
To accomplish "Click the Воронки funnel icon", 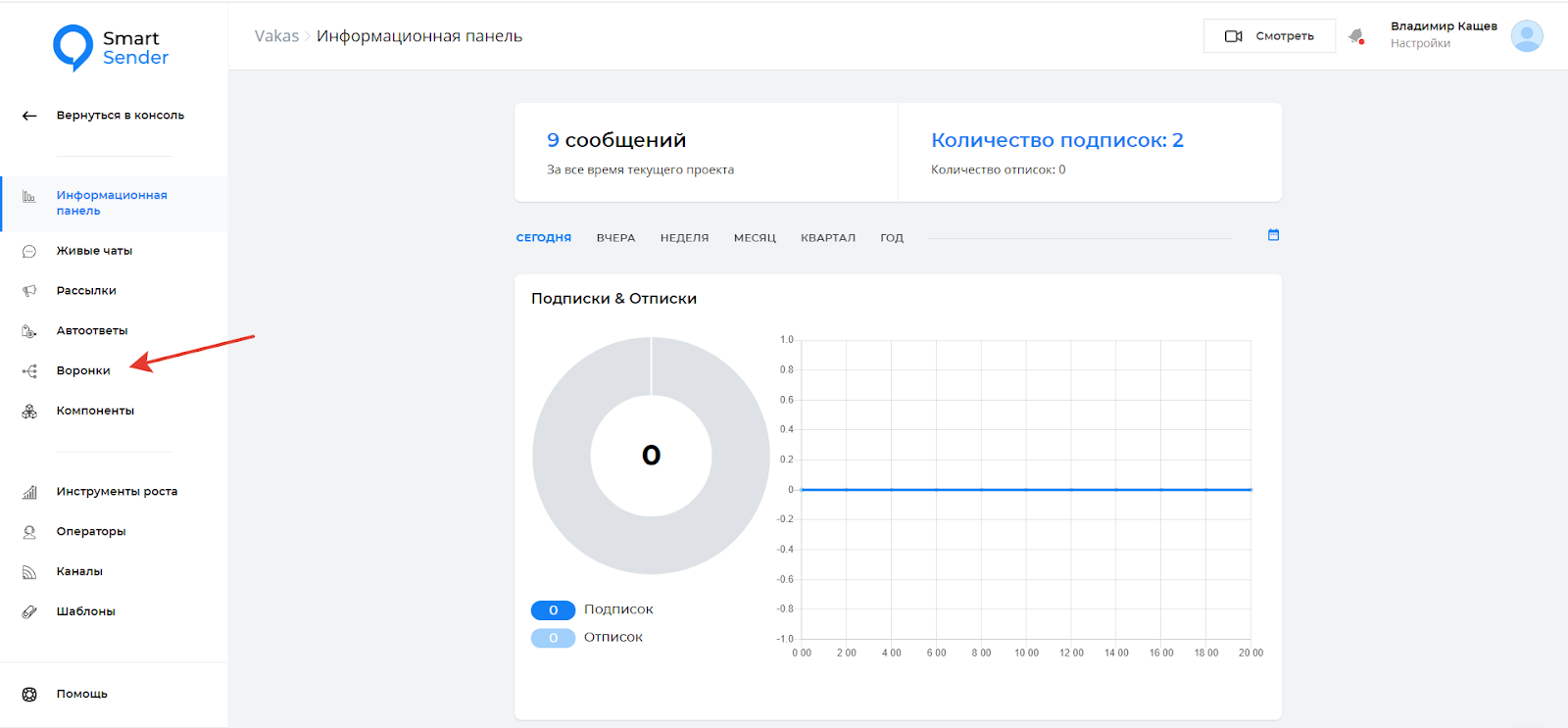I will [x=29, y=371].
